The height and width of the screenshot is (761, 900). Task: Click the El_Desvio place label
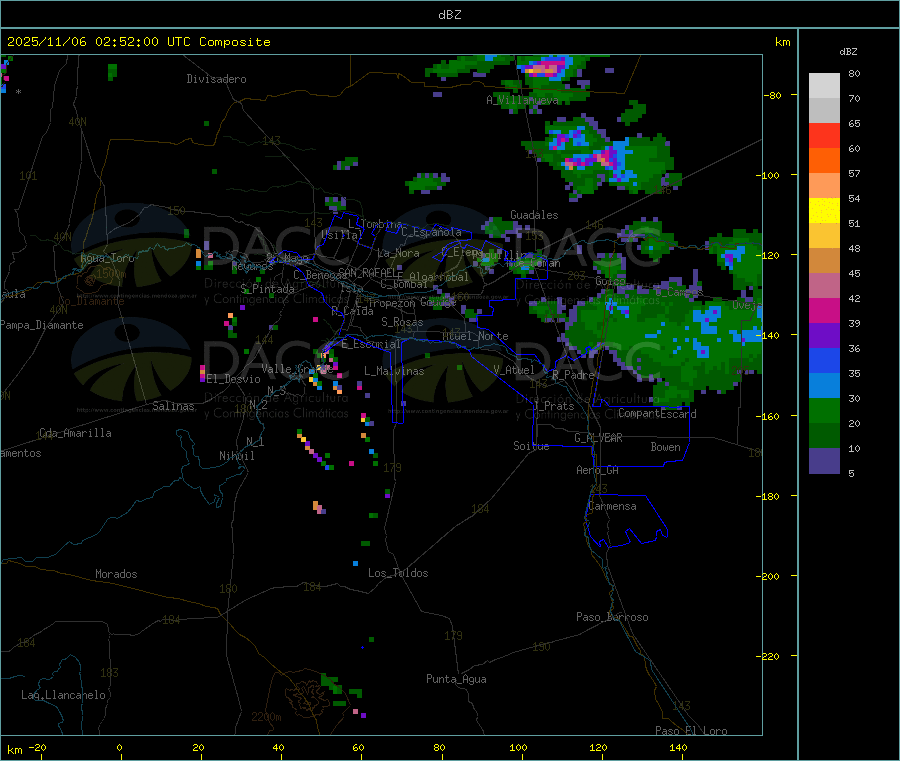click(x=234, y=379)
